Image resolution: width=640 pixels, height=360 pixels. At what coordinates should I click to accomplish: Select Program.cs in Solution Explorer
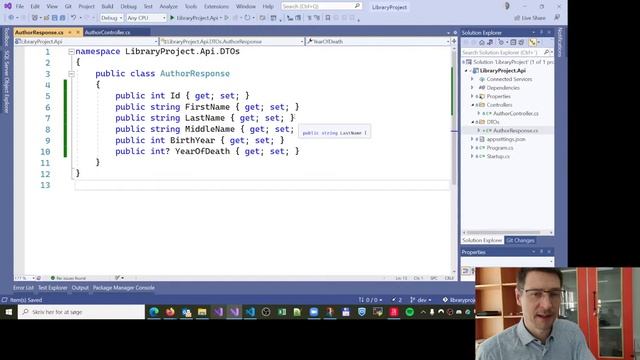point(500,148)
